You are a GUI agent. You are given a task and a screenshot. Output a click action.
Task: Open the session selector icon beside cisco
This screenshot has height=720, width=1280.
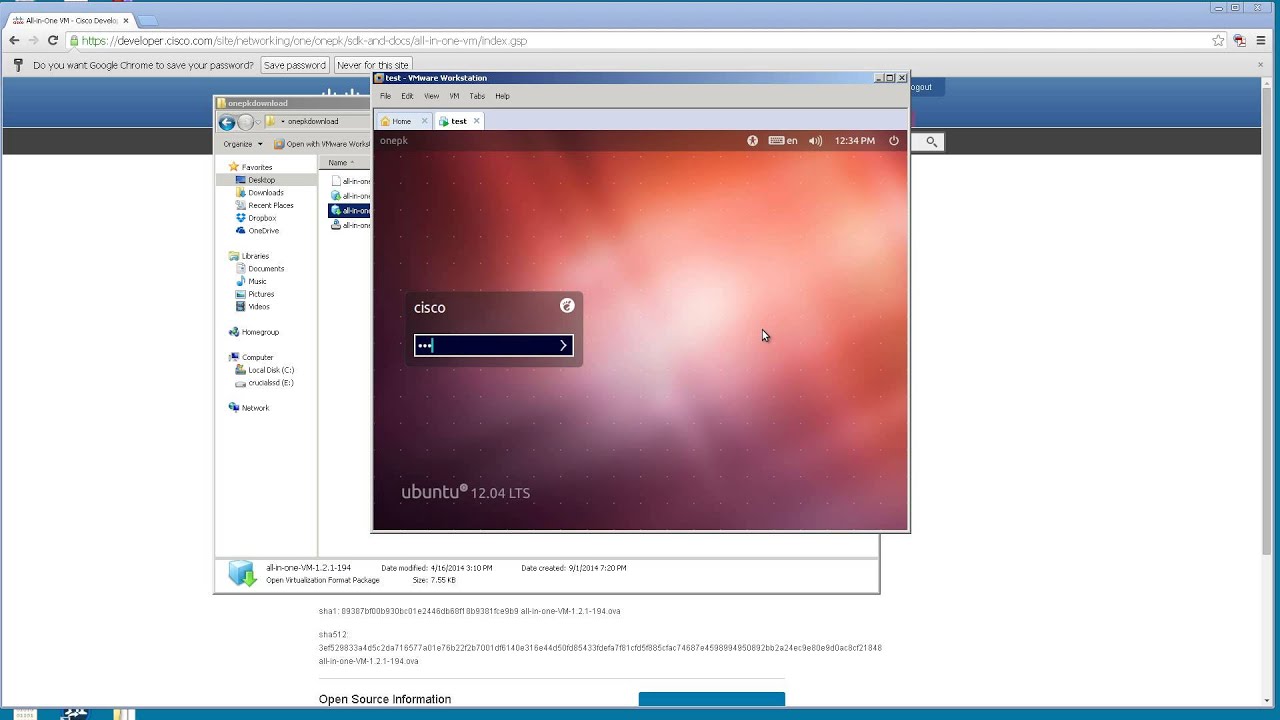point(567,306)
